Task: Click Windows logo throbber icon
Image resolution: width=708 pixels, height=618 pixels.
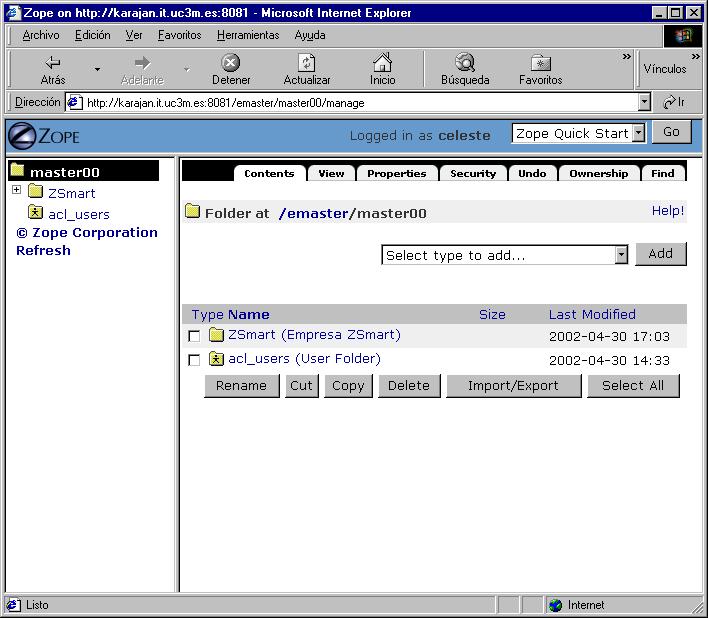Action: (x=683, y=36)
